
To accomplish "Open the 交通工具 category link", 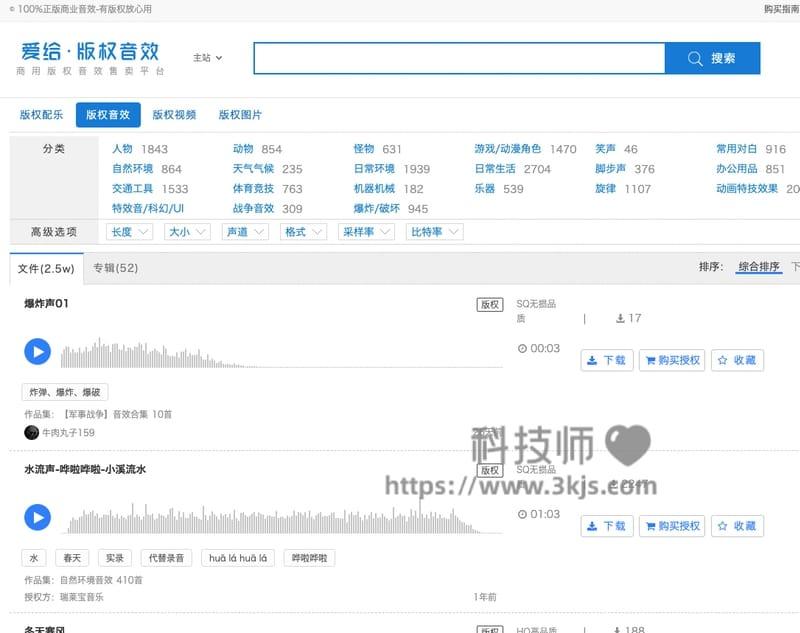I will 133,189.
